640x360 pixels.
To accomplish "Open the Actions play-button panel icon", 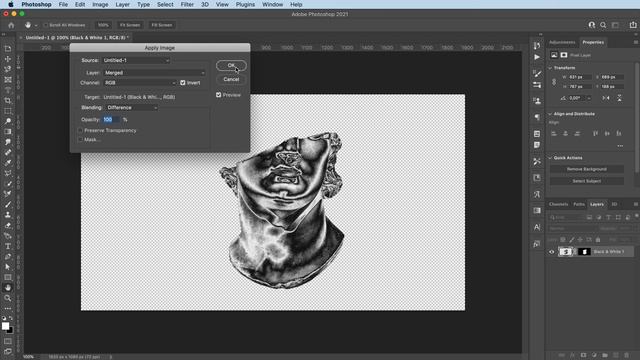I will [x=537, y=57].
